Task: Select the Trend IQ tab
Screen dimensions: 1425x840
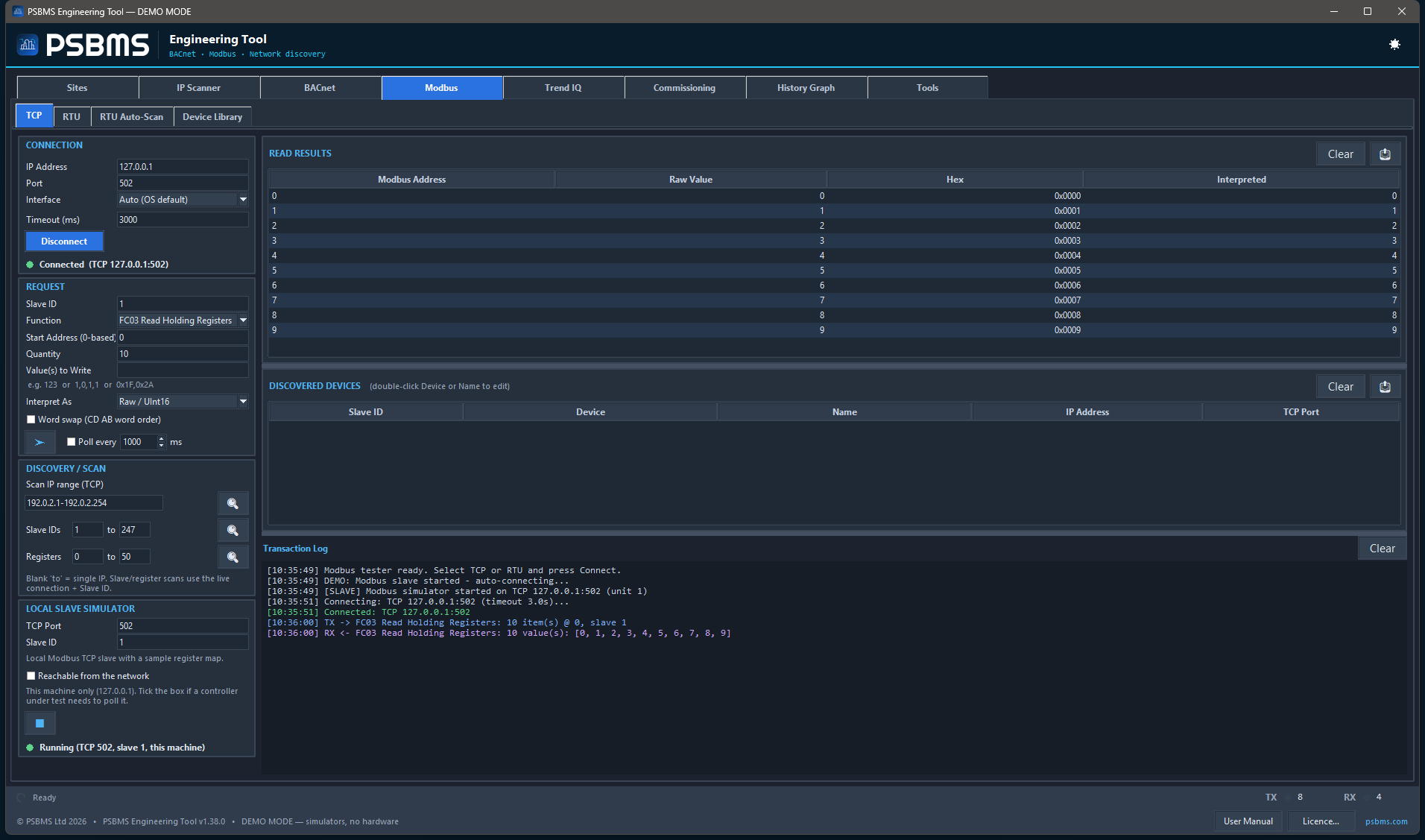Action: click(563, 88)
